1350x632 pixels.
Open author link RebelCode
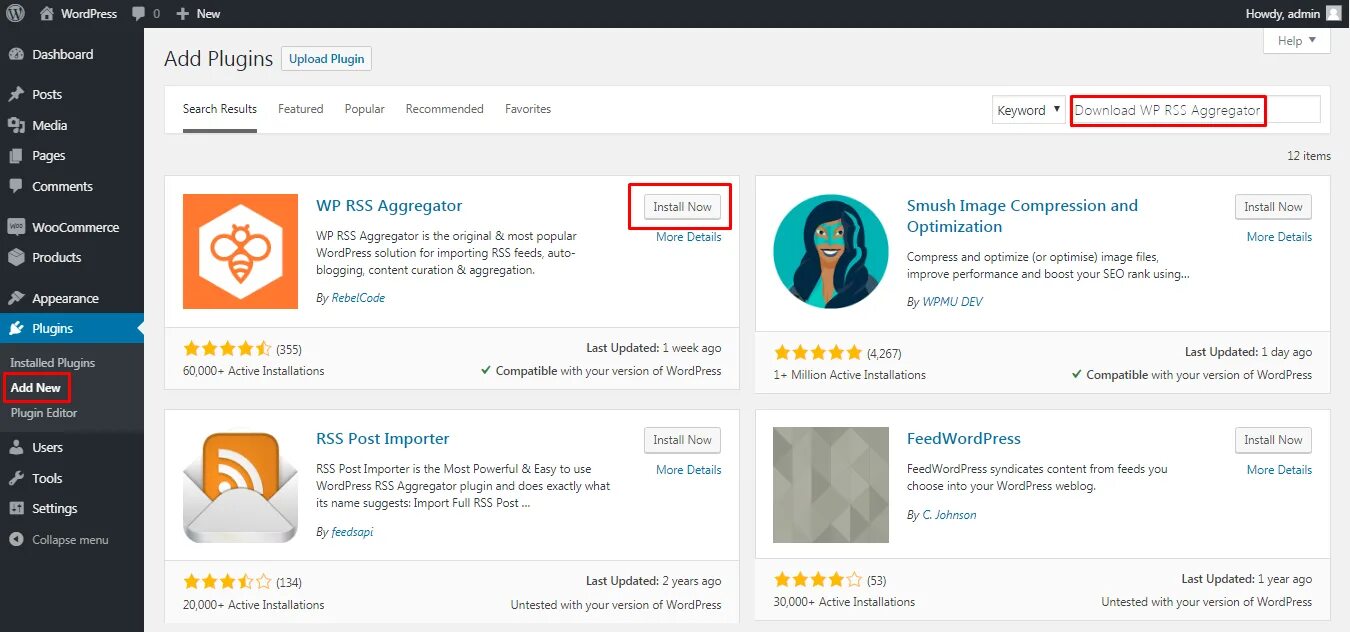point(358,298)
